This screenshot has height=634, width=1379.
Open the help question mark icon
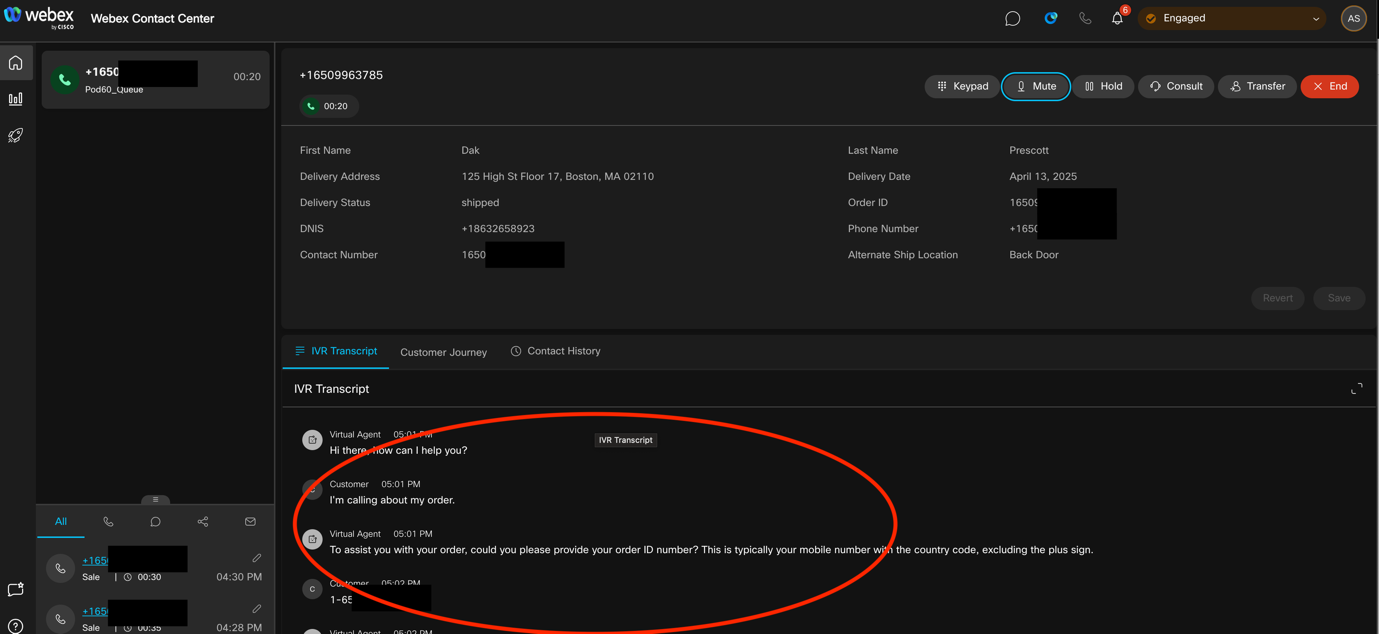coord(16,626)
